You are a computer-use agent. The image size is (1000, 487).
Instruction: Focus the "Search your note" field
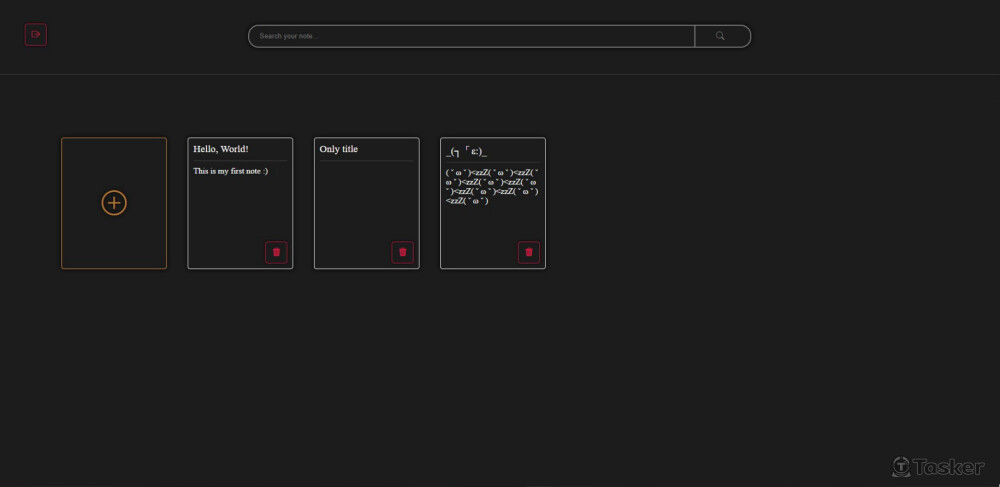(470, 36)
